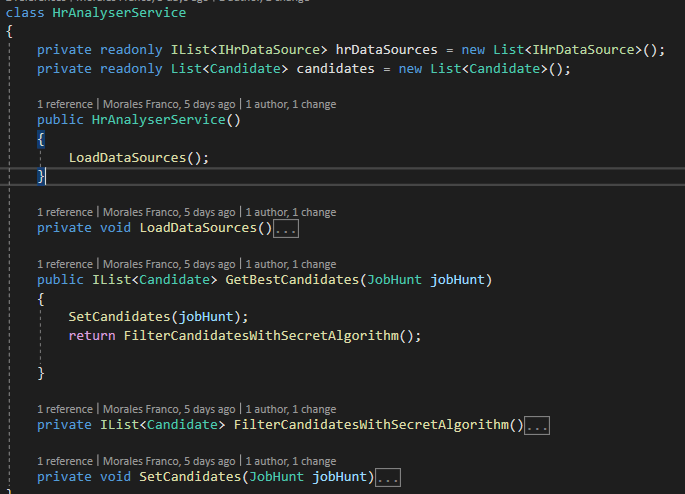Click the hrDataSources field name
The height and width of the screenshot is (494, 685).
tap(386, 50)
